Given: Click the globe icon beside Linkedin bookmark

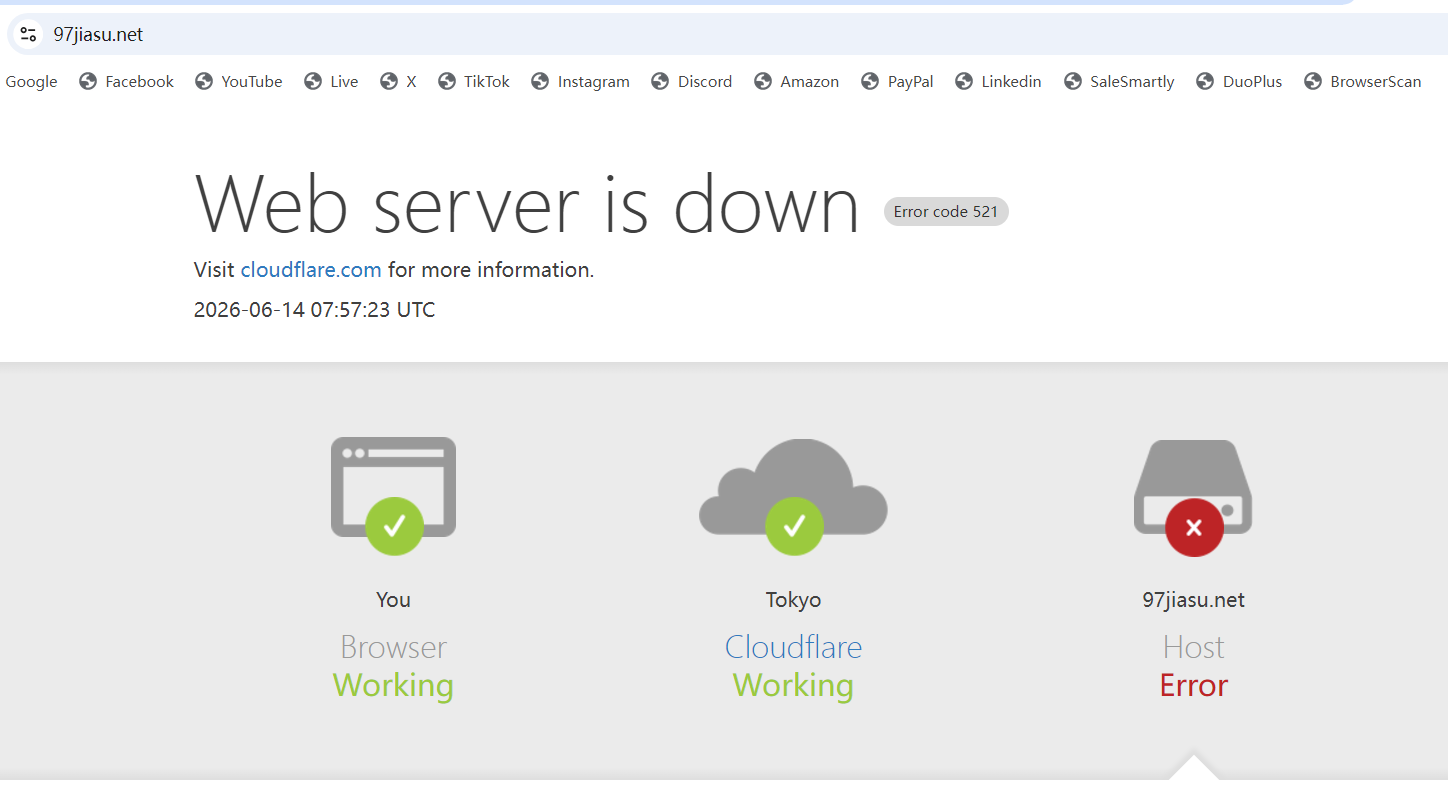Looking at the screenshot, I should [x=964, y=82].
